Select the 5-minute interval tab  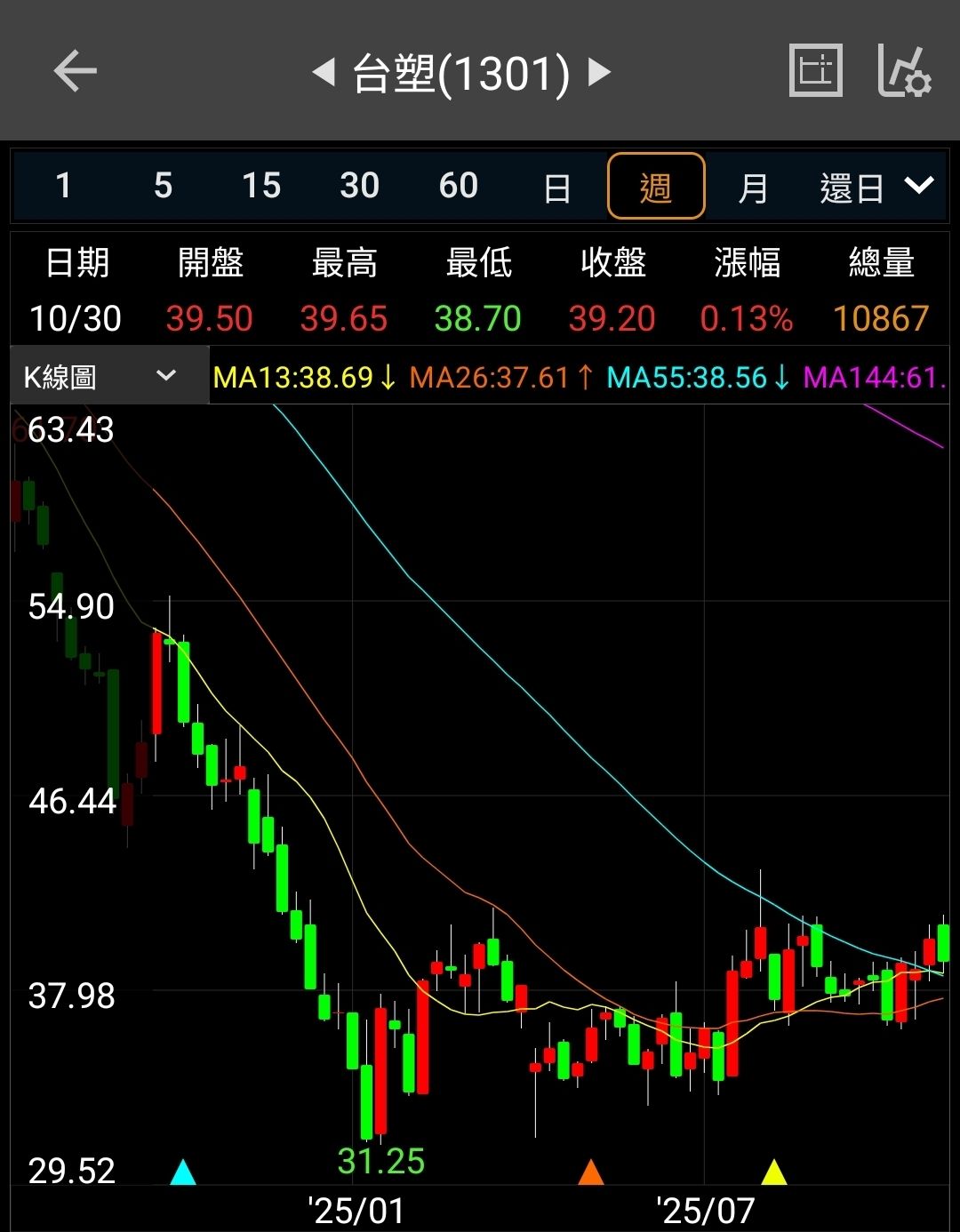163,186
